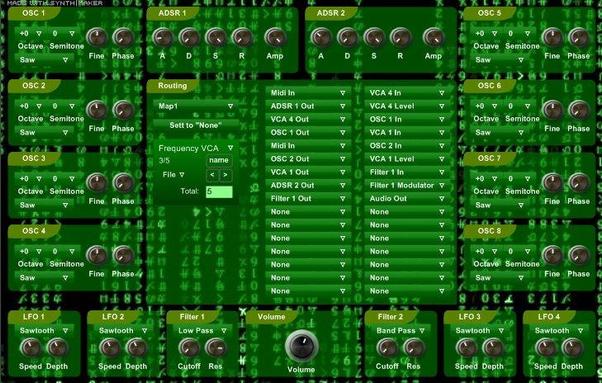
Task: Click the large Volume knob
Action: [302, 346]
